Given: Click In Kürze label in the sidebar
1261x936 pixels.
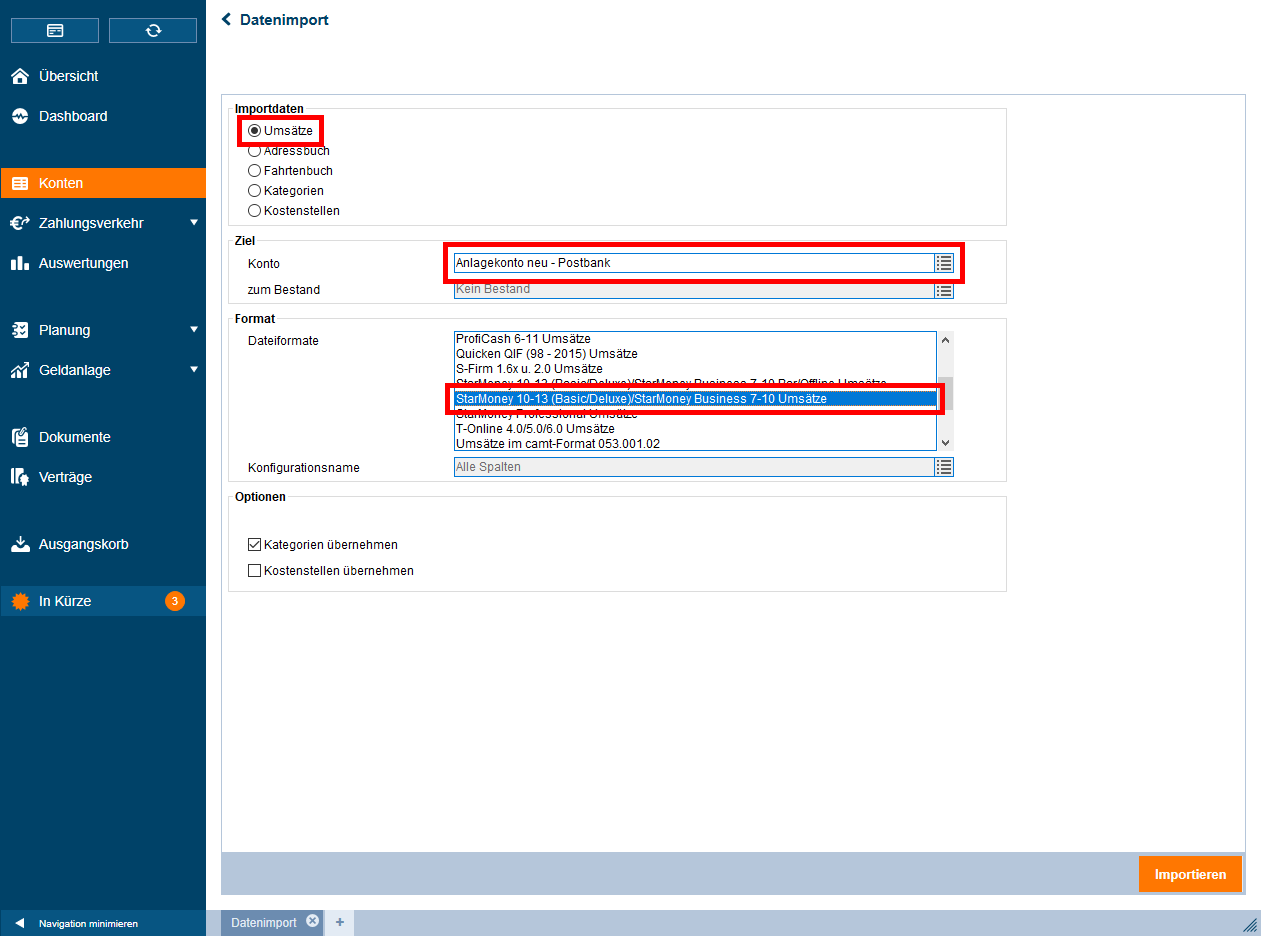Looking at the screenshot, I should coord(65,601).
